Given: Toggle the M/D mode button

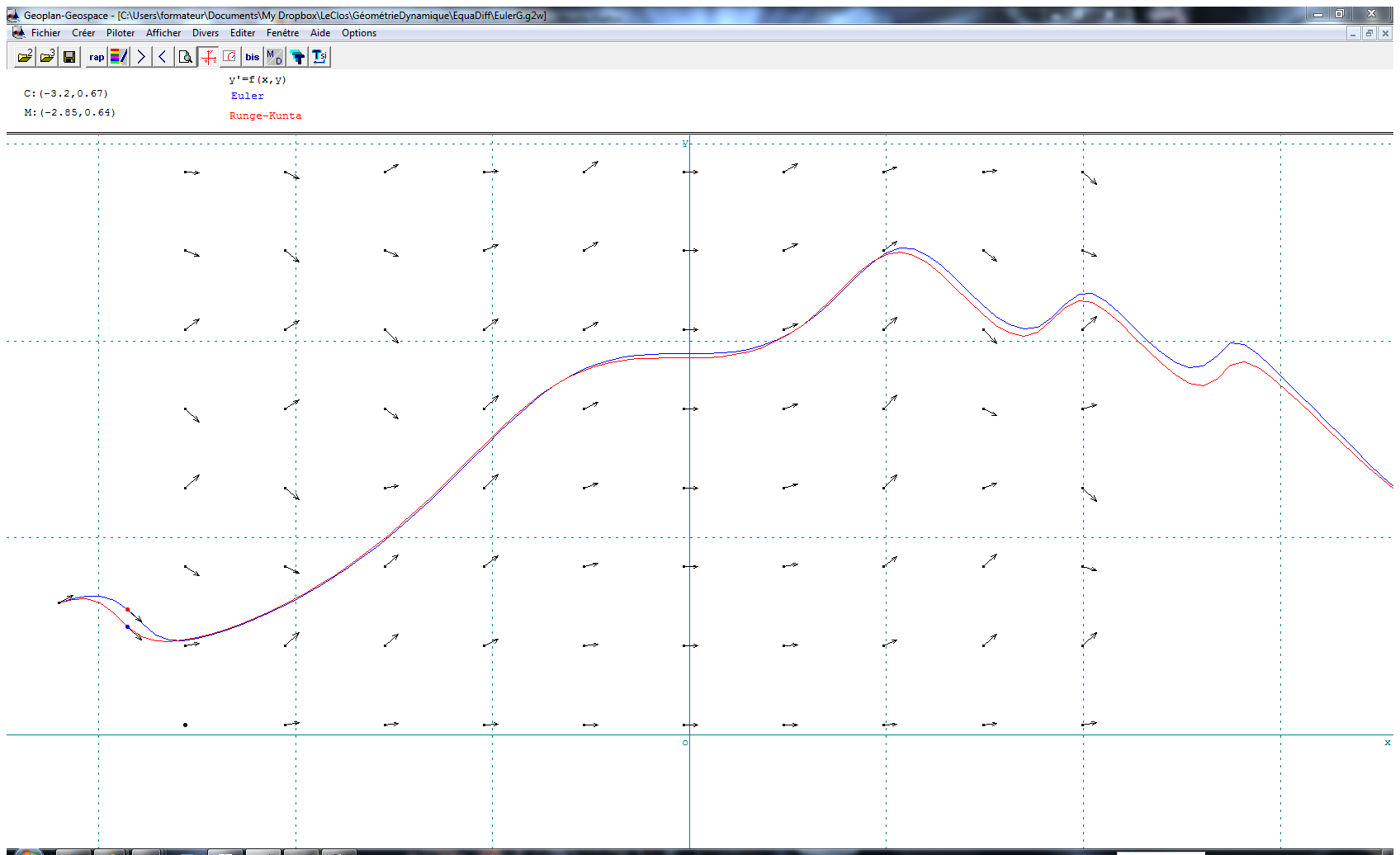Looking at the screenshot, I should point(274,57).
